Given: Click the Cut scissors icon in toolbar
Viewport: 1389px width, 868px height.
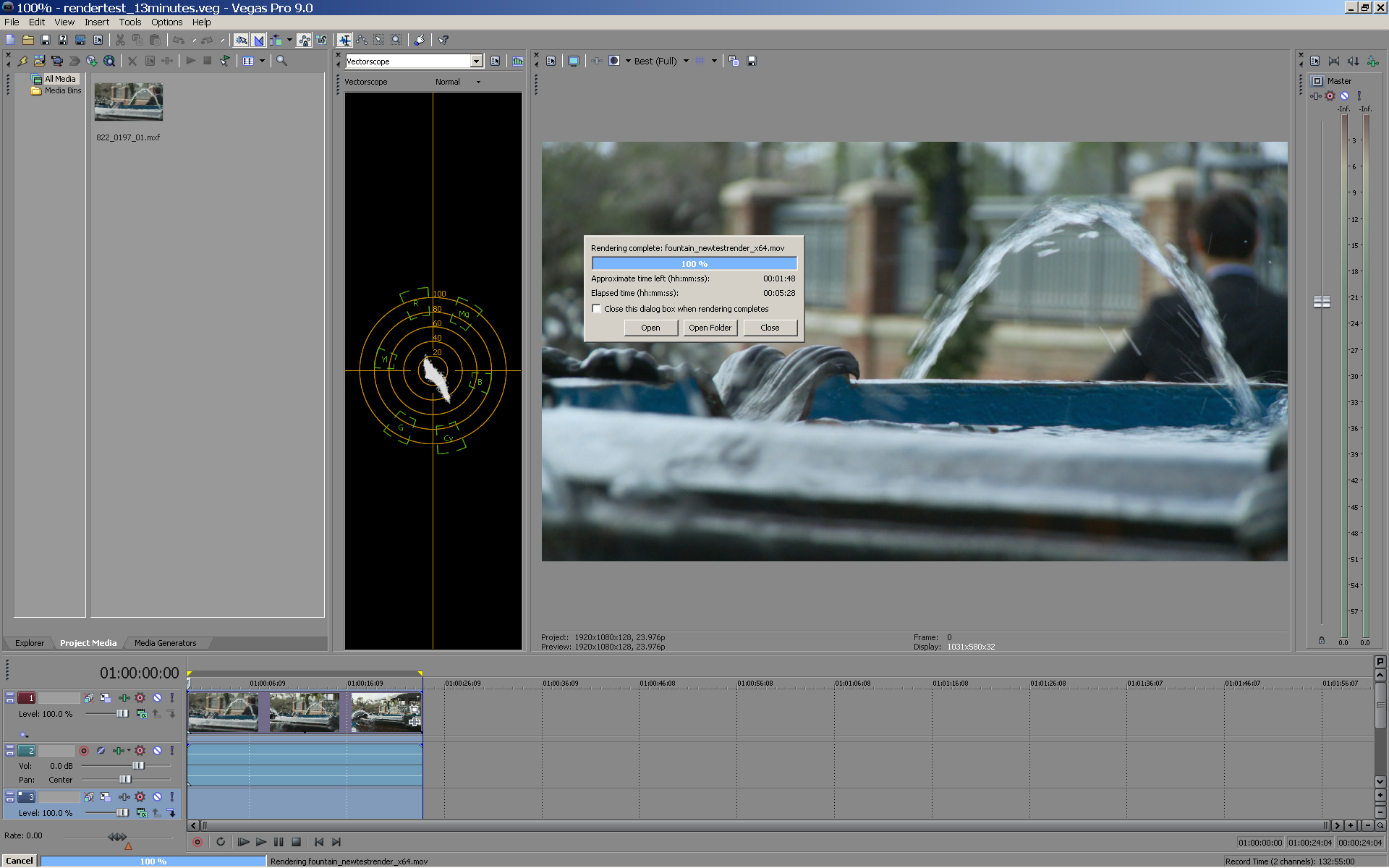Looking at the screenshot, I should click(120, 41).
